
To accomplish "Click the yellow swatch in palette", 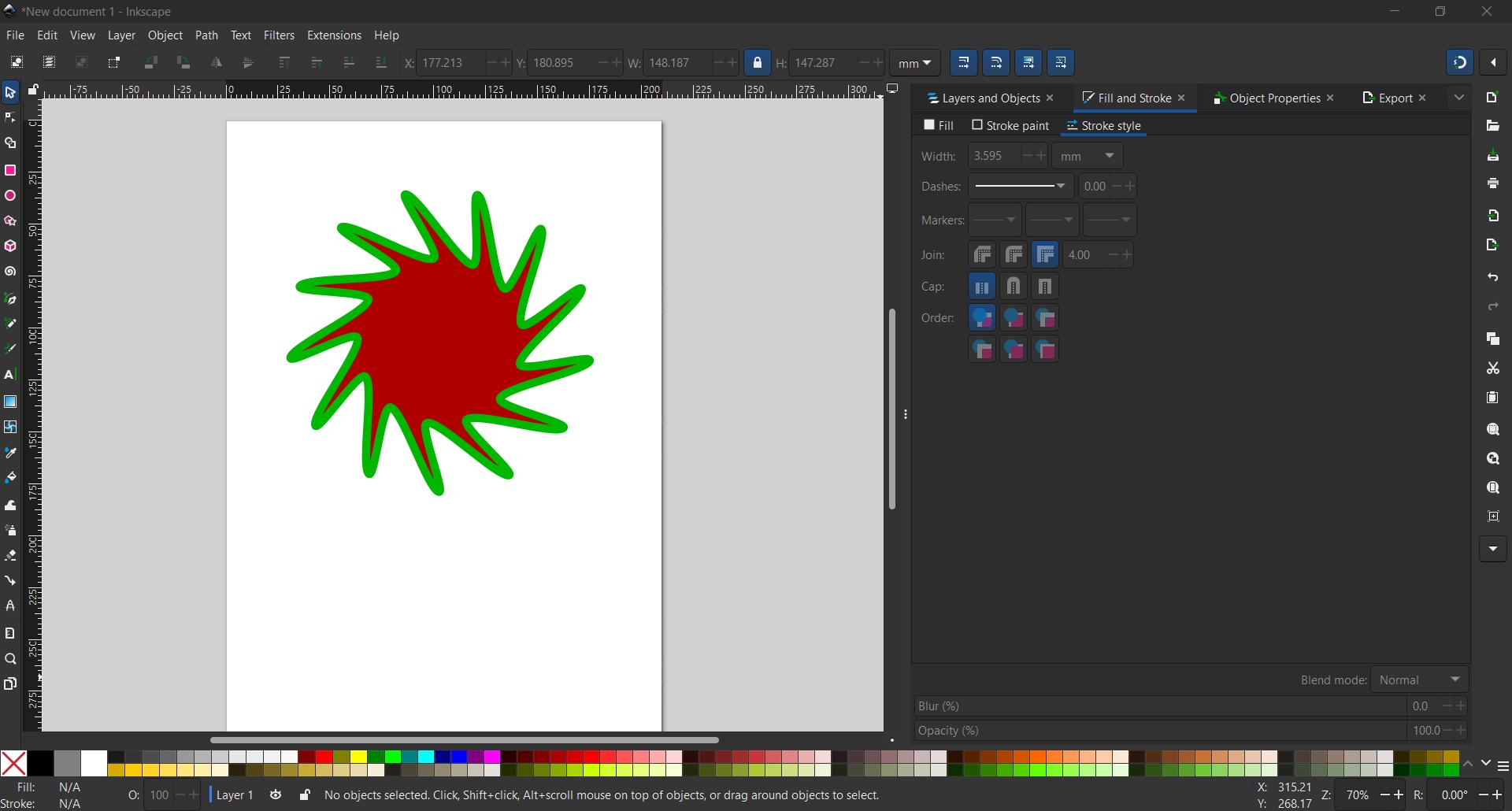I will (x=358, y=757).
